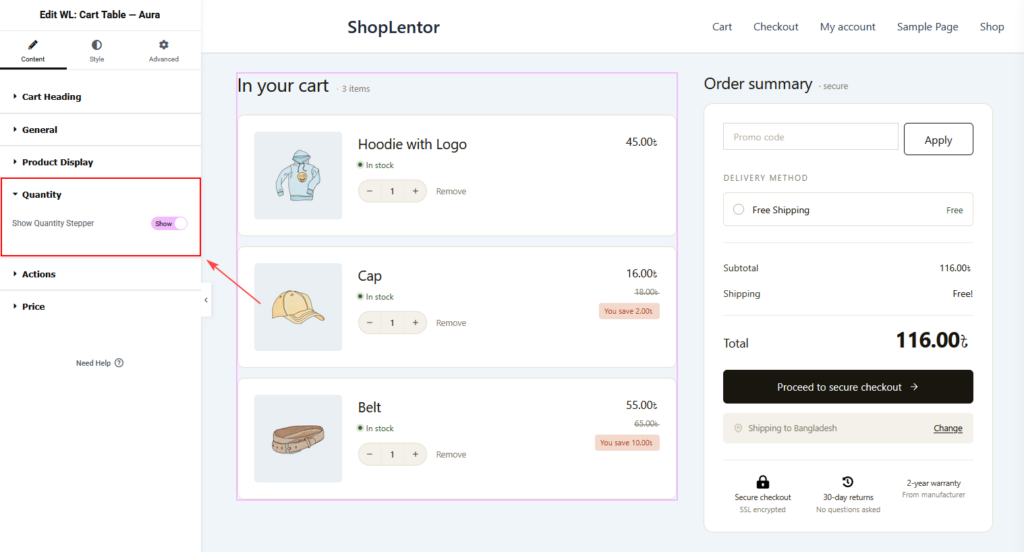Click the 30-day returns clock icon
1024x552 pixels.
pos(848,482)
